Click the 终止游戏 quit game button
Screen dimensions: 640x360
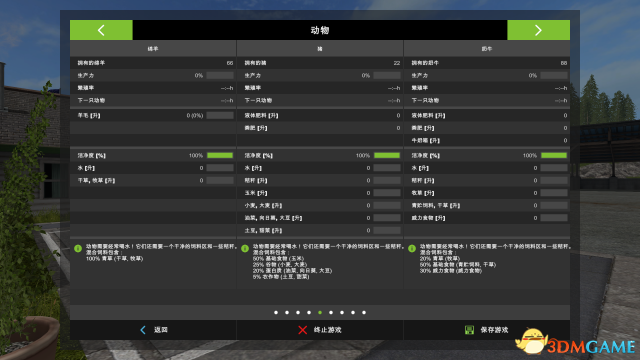(x=320, y=330)
